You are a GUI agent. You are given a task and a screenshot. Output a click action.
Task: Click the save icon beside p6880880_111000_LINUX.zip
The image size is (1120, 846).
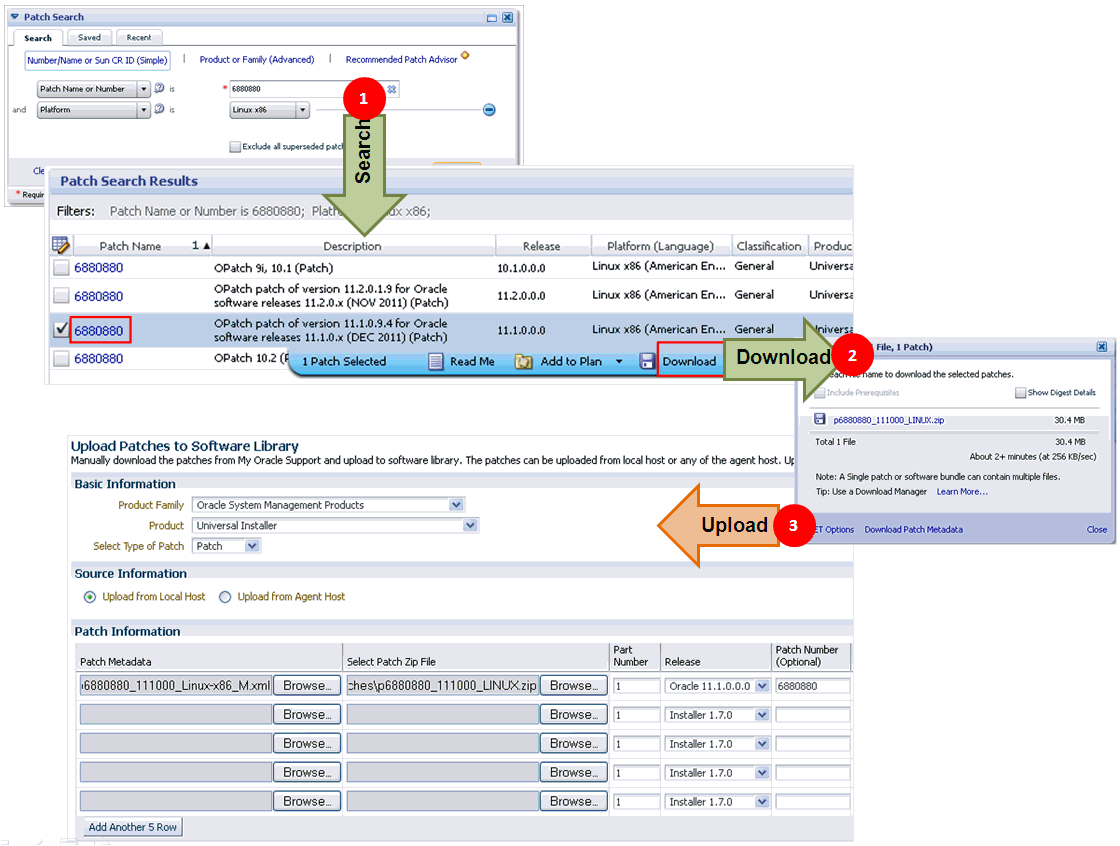coord(820,419)
